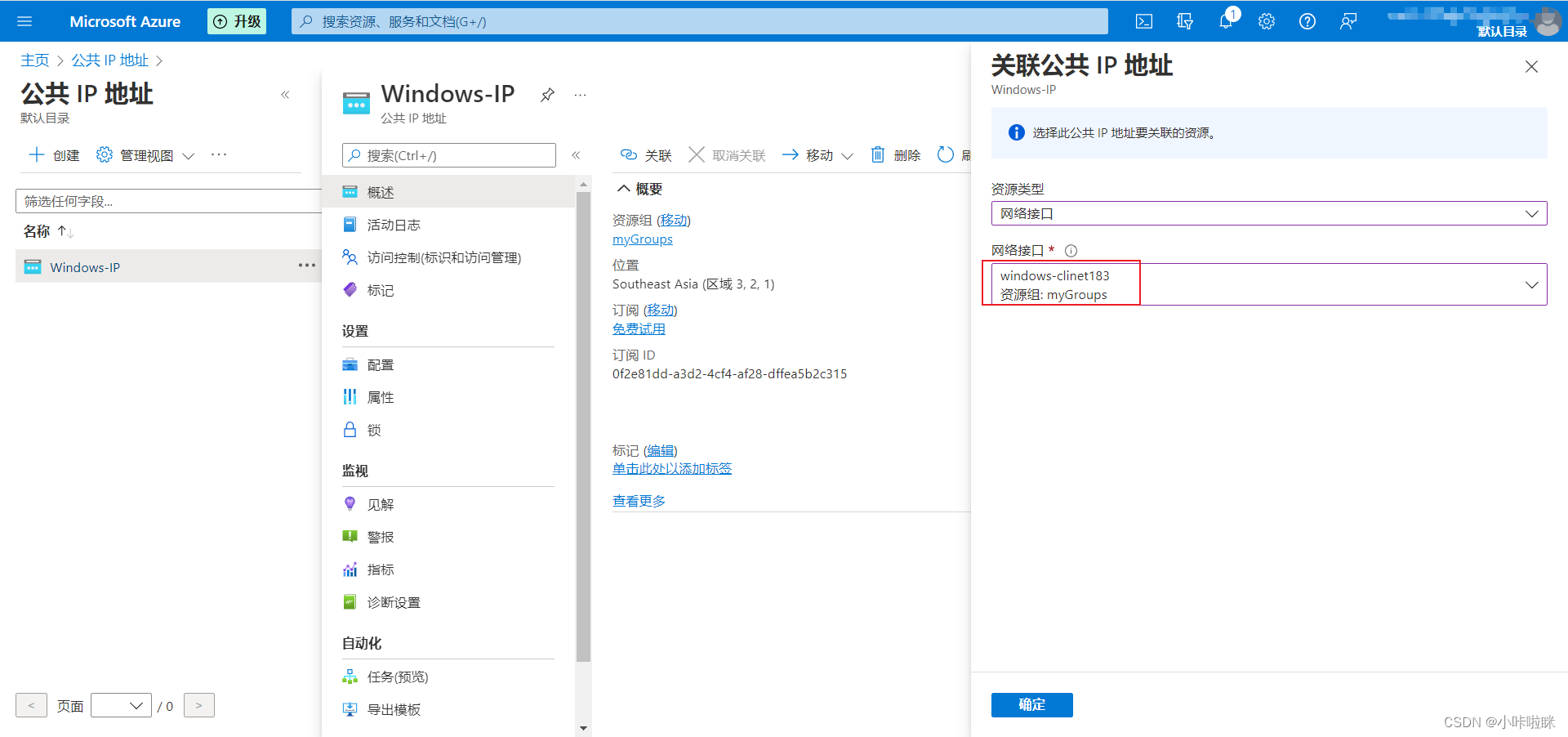Open 概述 menu item
This screenshot has height=737, width=1568.
click(x=449, y=192)
